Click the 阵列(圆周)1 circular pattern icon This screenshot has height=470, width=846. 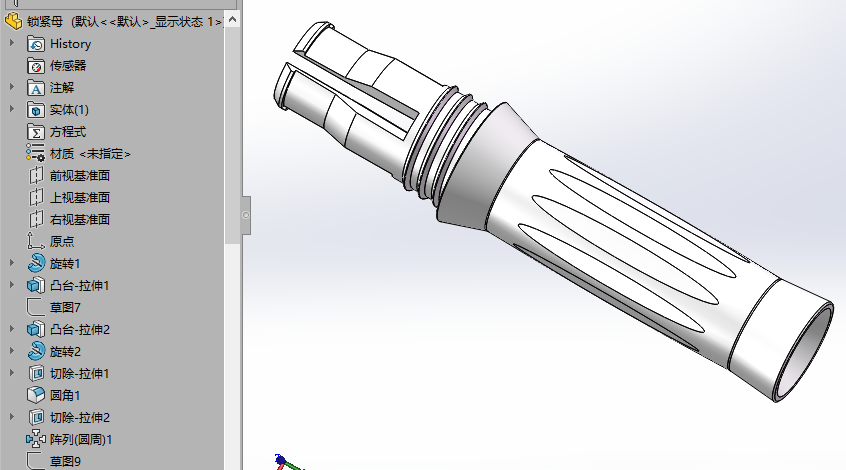[36, 440]
